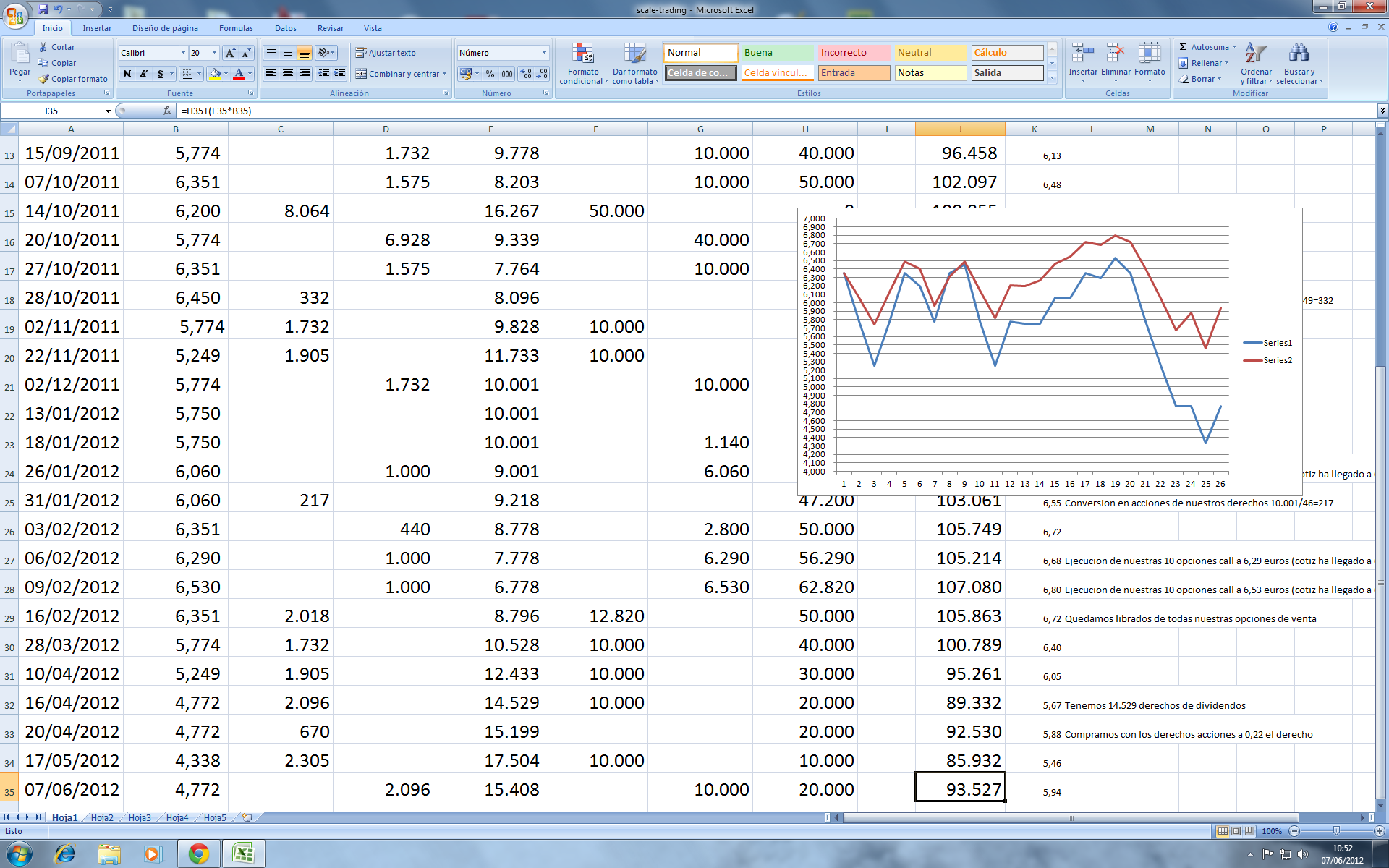
Task: Switch to page layout view button
Action: (1236, 831)
